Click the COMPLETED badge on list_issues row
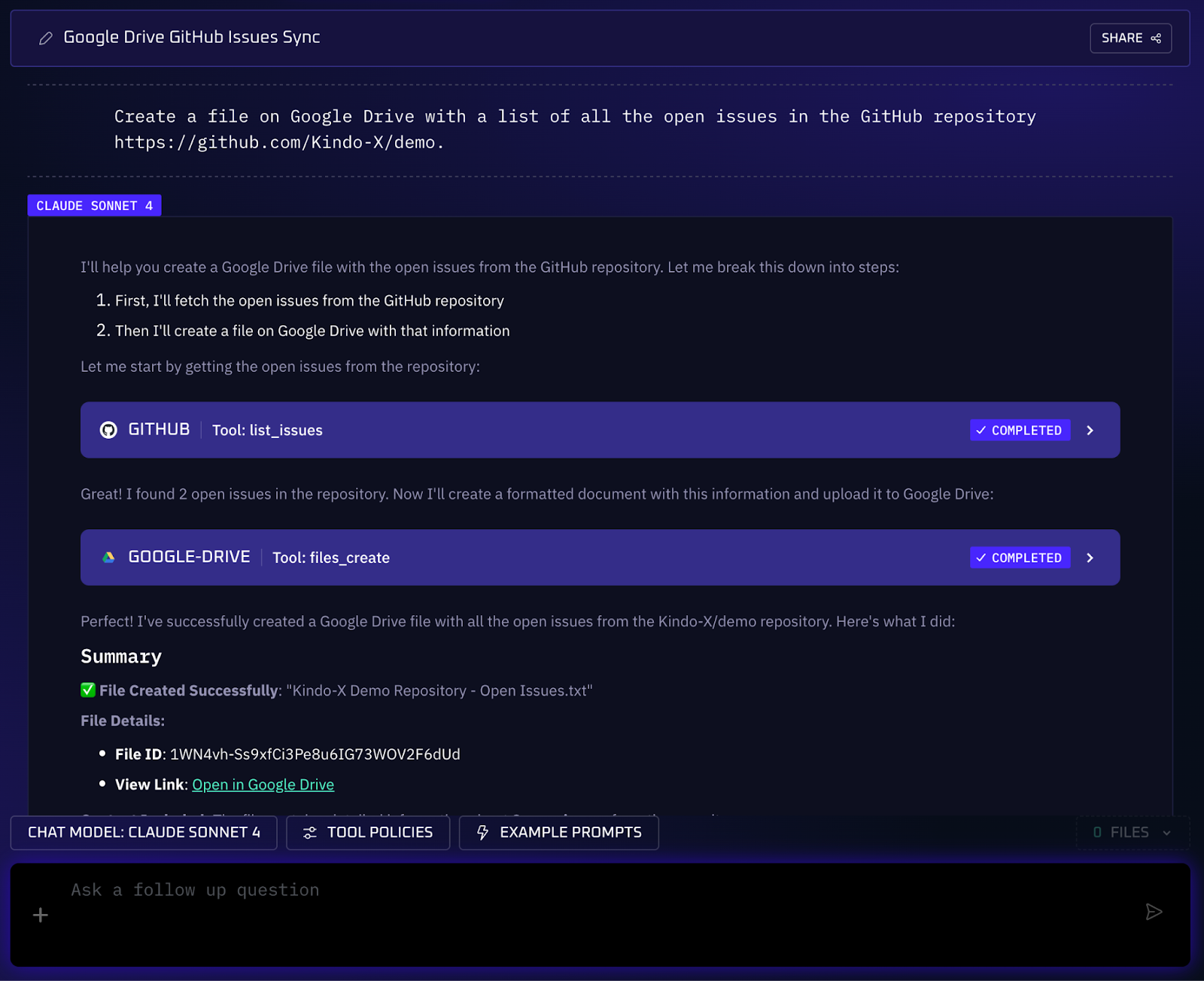Viewport: 1204px width, 981px height. click(1020, 431)
